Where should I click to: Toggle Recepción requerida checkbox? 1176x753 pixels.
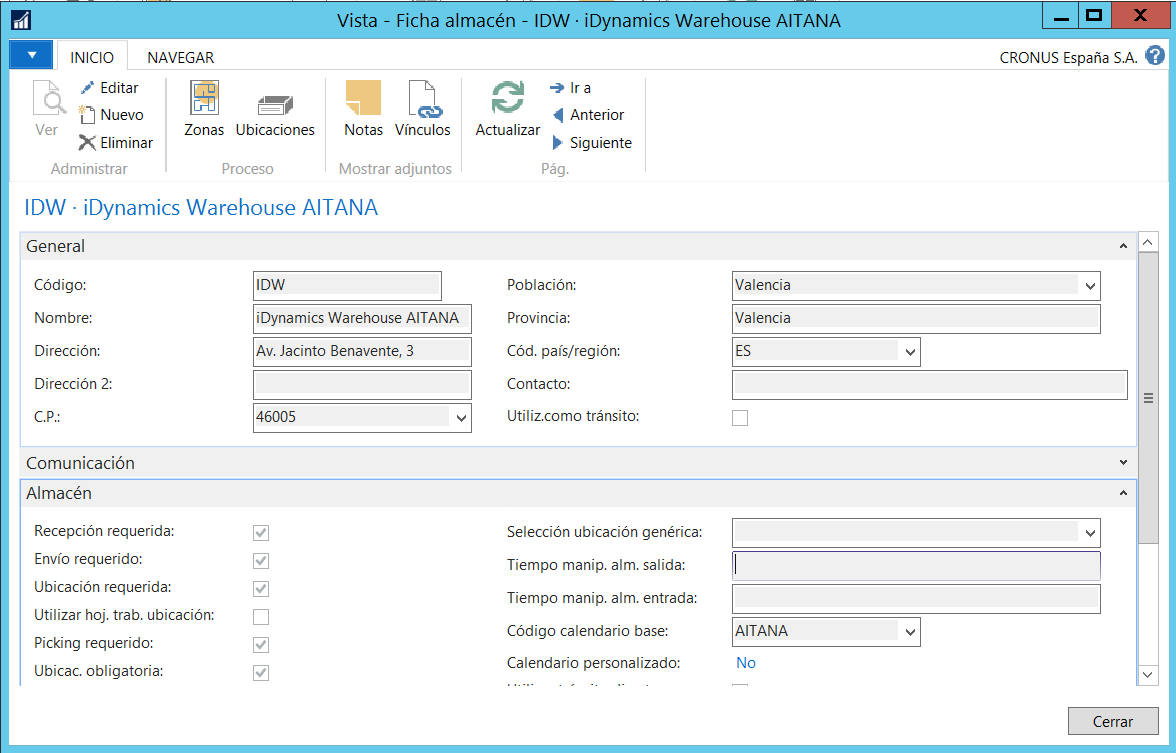261,532
